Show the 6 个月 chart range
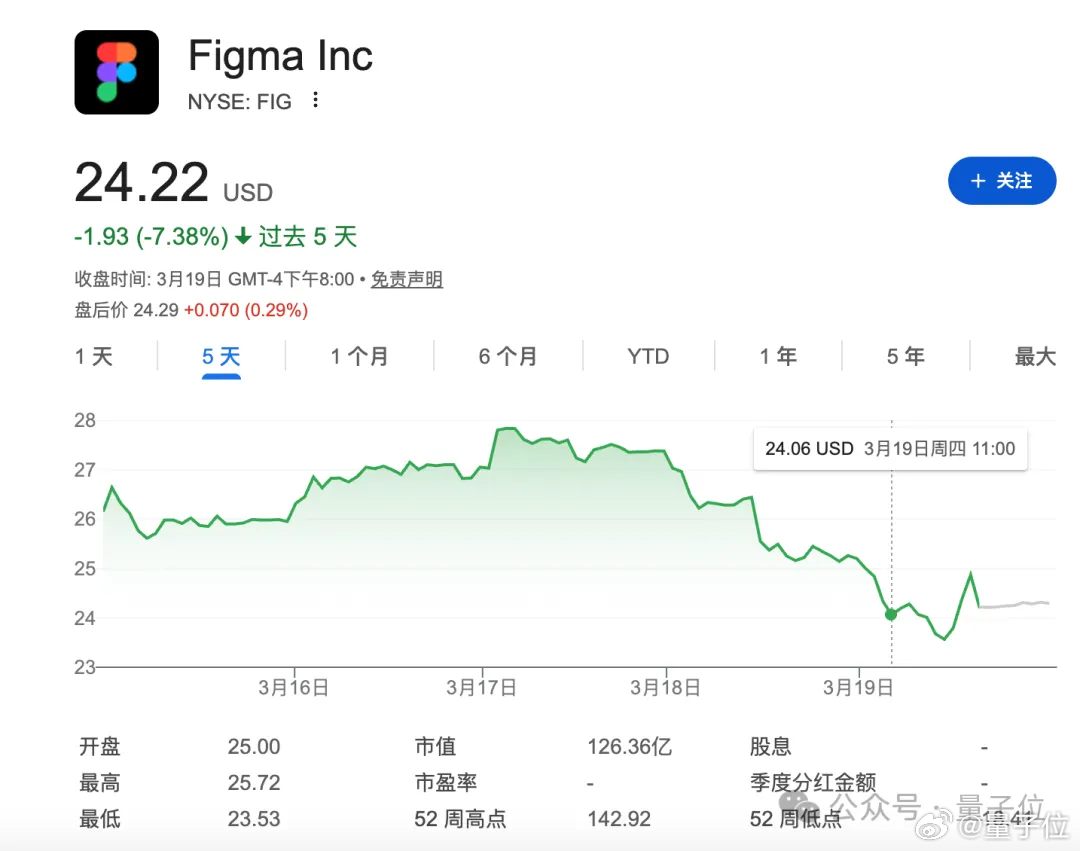This screenshot has width=1080, height=851. click(507, 357)
